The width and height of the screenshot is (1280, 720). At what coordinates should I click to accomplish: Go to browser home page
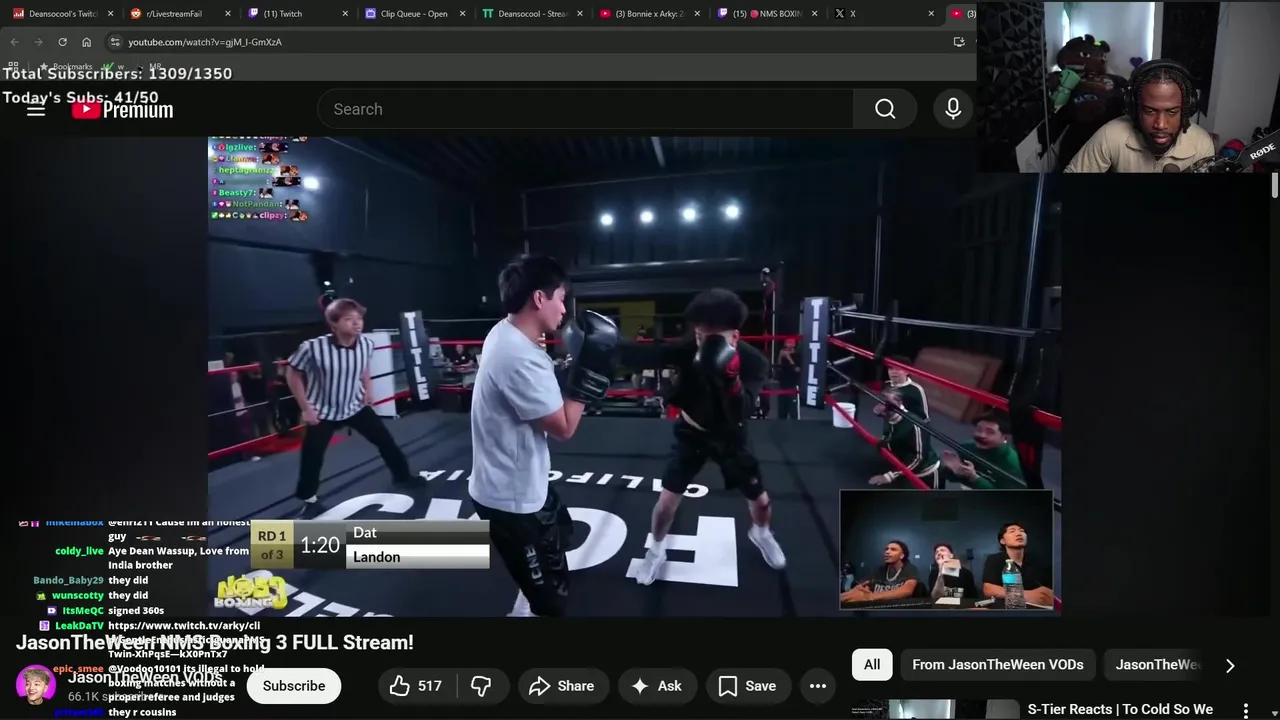86,42
